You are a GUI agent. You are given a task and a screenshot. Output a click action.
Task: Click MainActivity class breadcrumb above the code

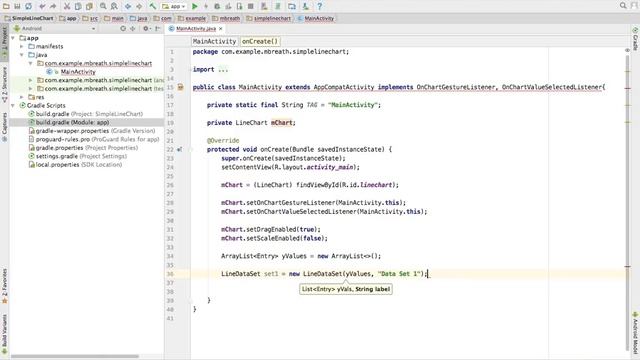214,41
